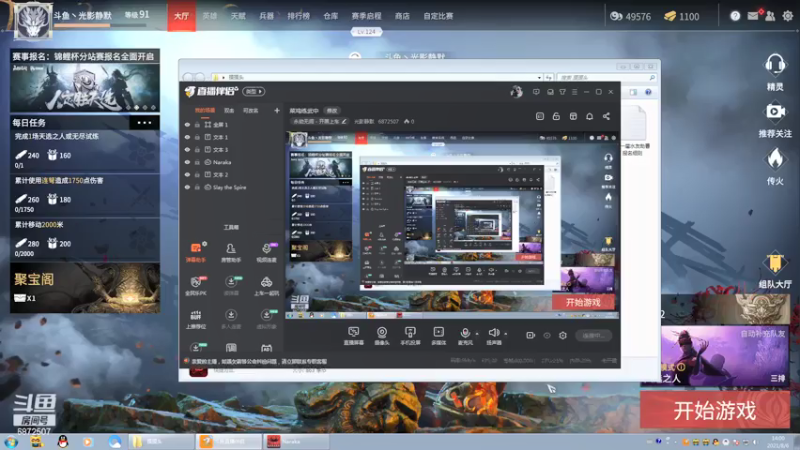Click the unlock padlock icon beside bell
The image size is (800, 450).
click(x=556, y=116)
